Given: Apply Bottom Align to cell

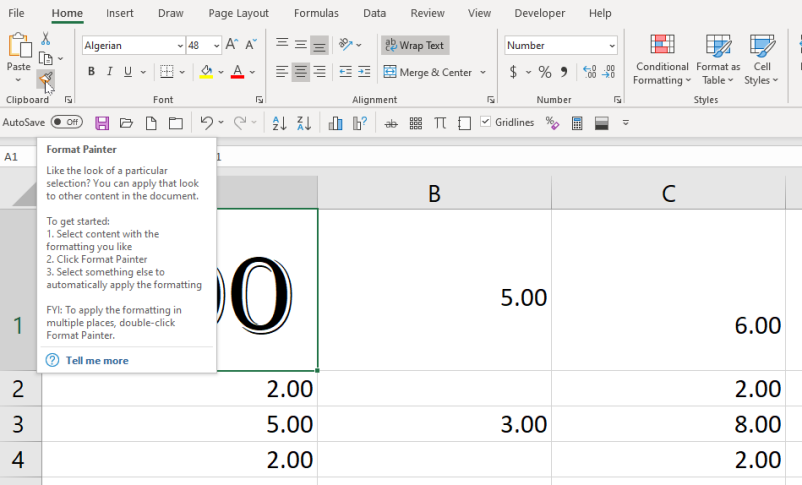Looking at the screenshot, I should click(x=319, y=46).
